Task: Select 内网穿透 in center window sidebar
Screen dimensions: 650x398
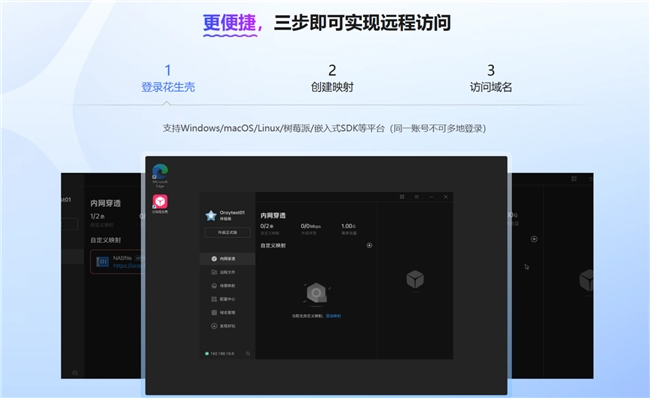Action: pyautogui.click(x=227, y=259)
